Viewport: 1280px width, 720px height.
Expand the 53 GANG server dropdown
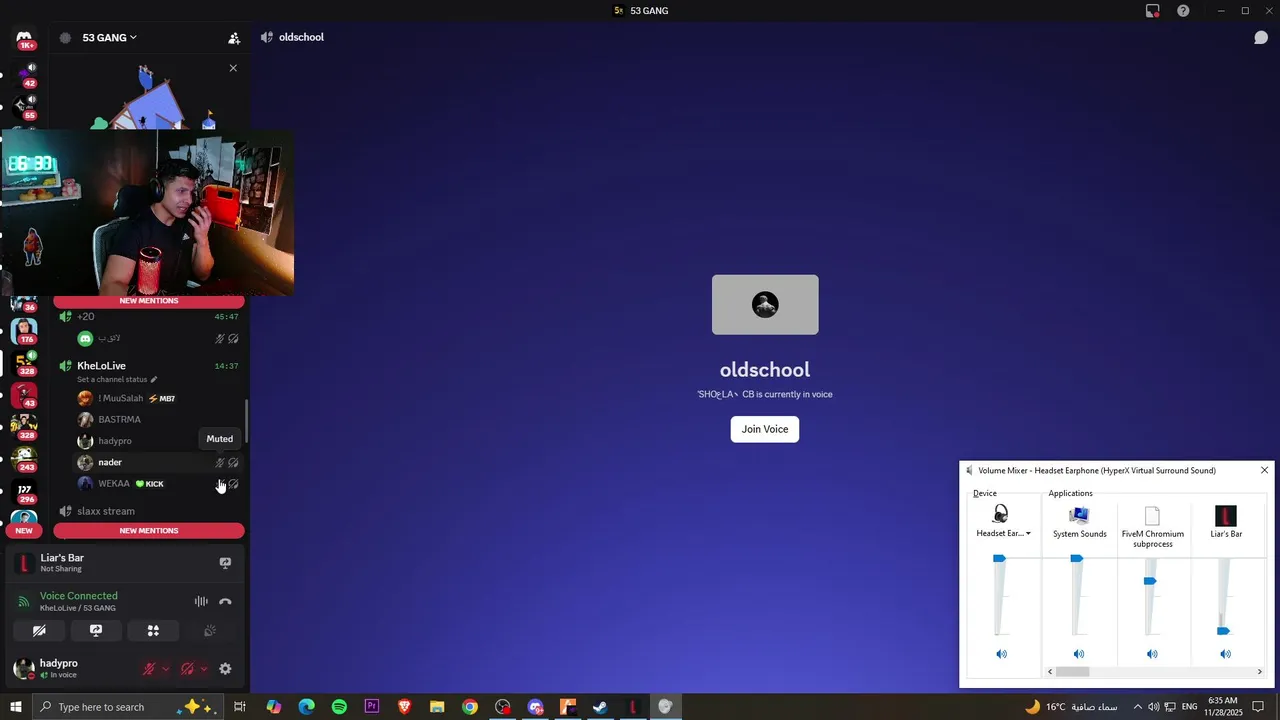tap(110, 38)
